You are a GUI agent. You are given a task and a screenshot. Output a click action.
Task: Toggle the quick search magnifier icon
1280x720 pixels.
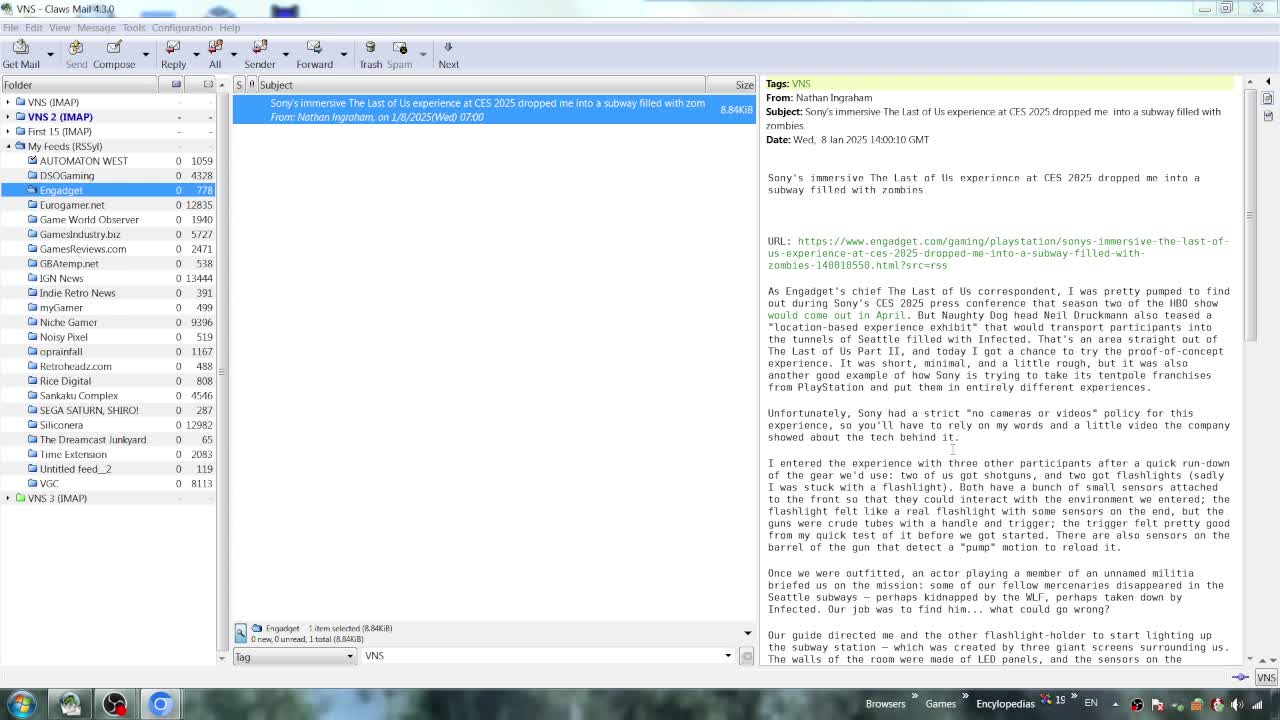point(241,633)
